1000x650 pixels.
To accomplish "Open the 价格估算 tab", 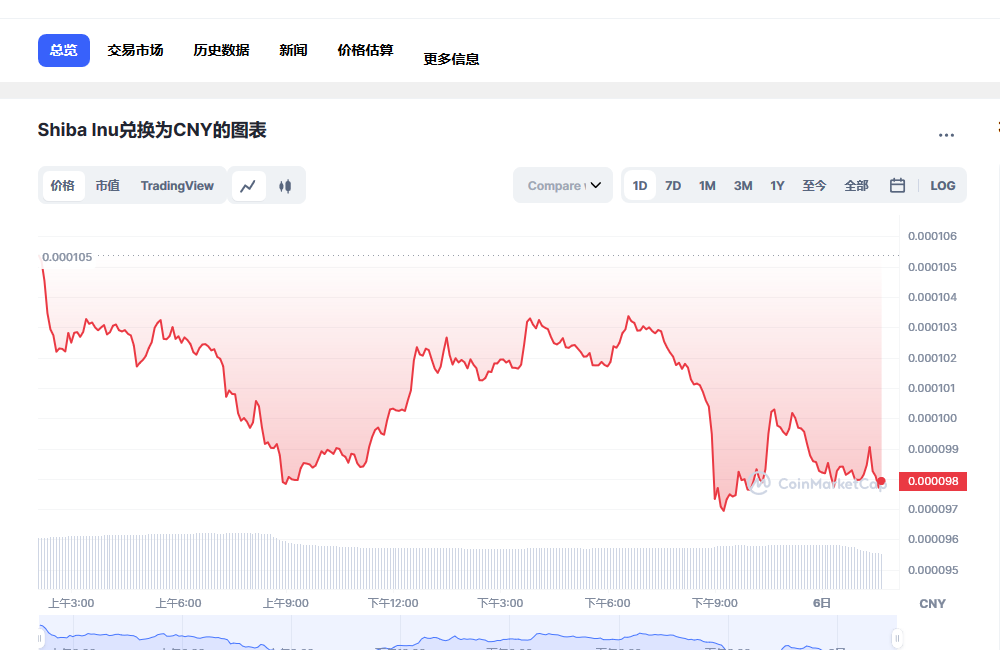I will tap(365, 50).
